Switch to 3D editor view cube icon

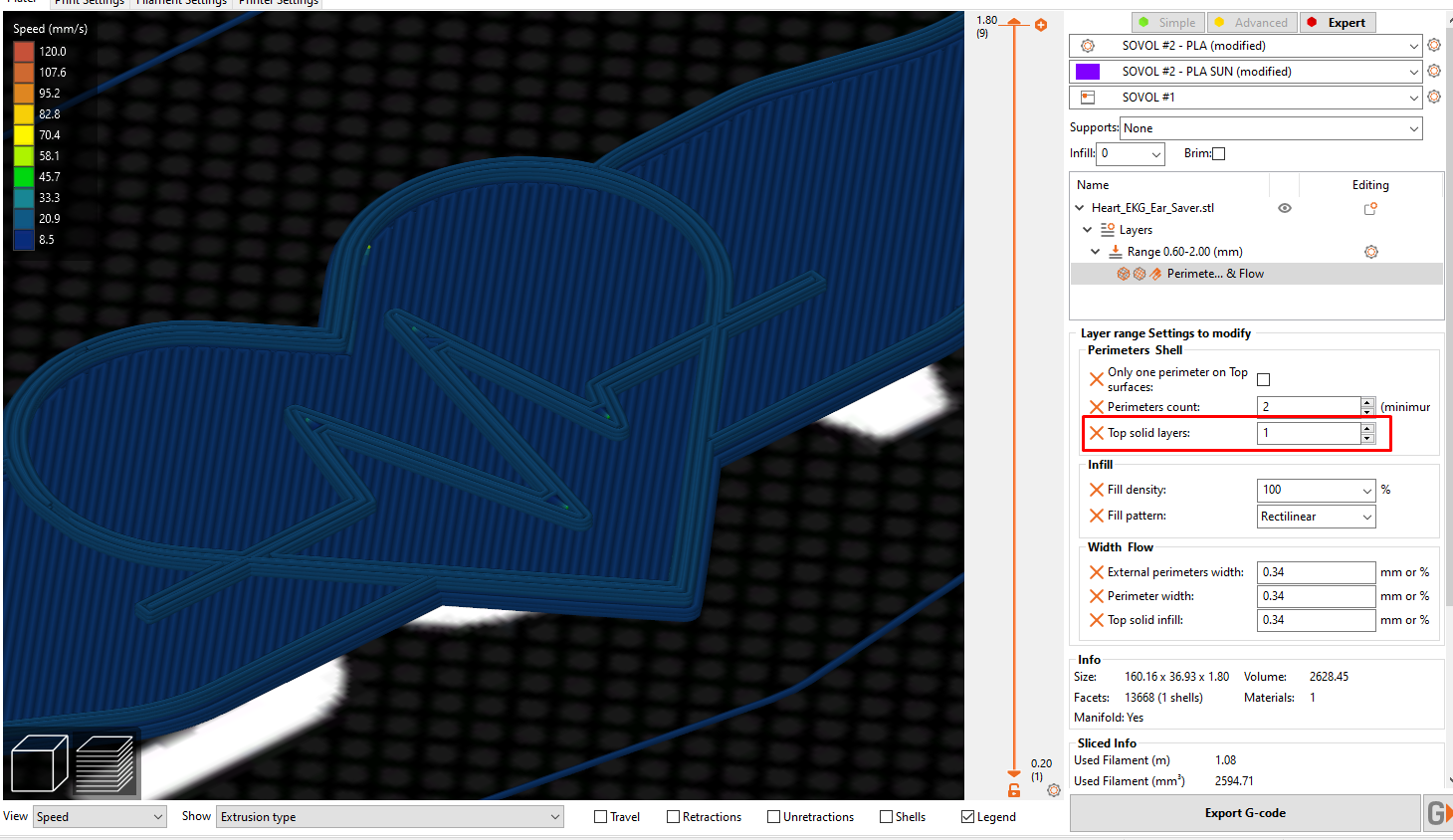coord(39,763)
